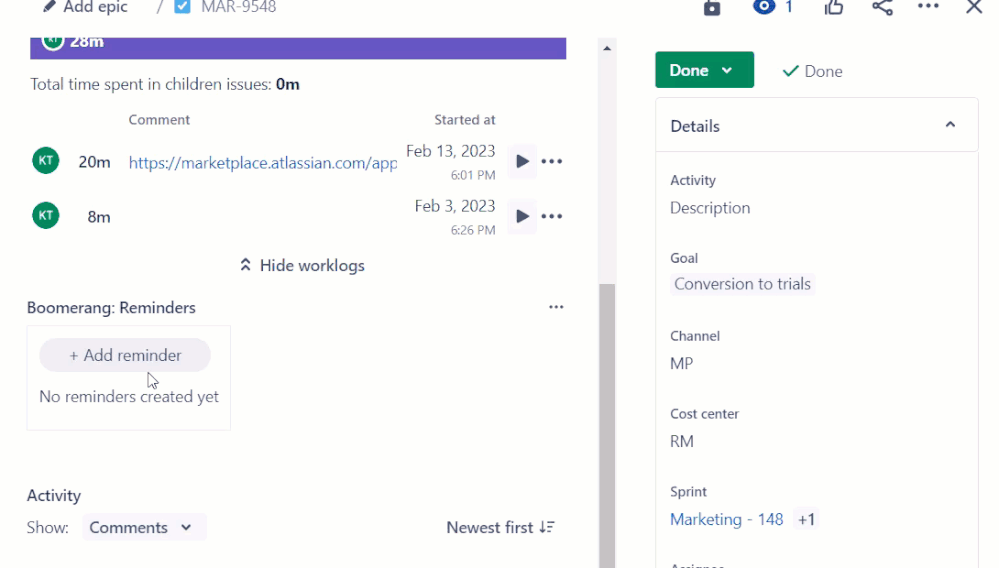Click KT avatar on the 20m worklog
999x568 pixels.
pos(46,160)
